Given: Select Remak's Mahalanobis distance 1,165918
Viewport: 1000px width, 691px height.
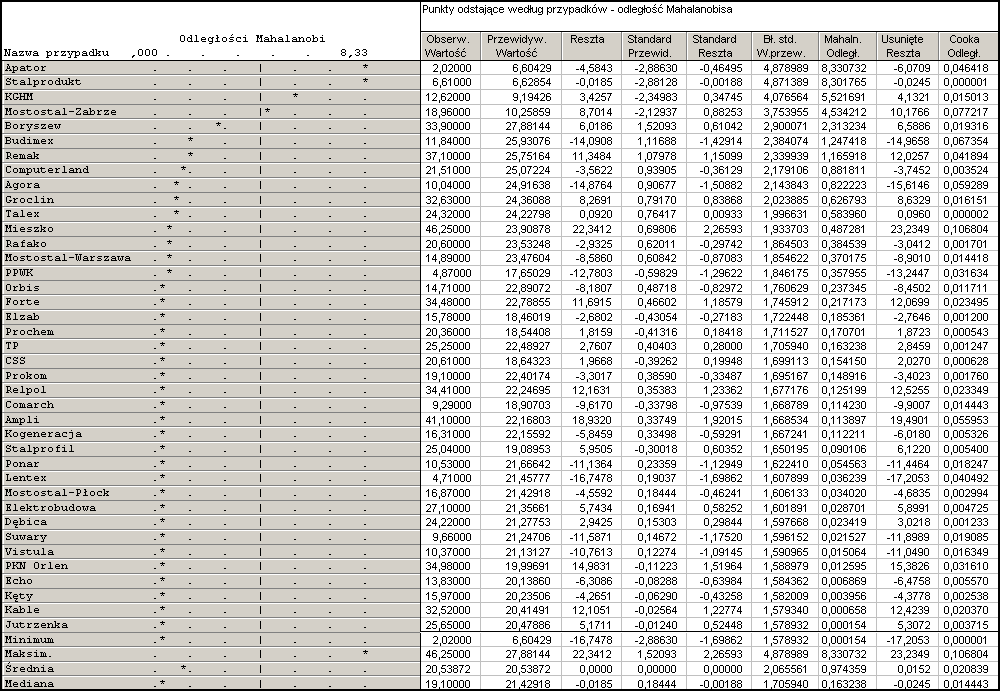Looking at the screenshot, I should pyautogui.click(x=844, y=156).
